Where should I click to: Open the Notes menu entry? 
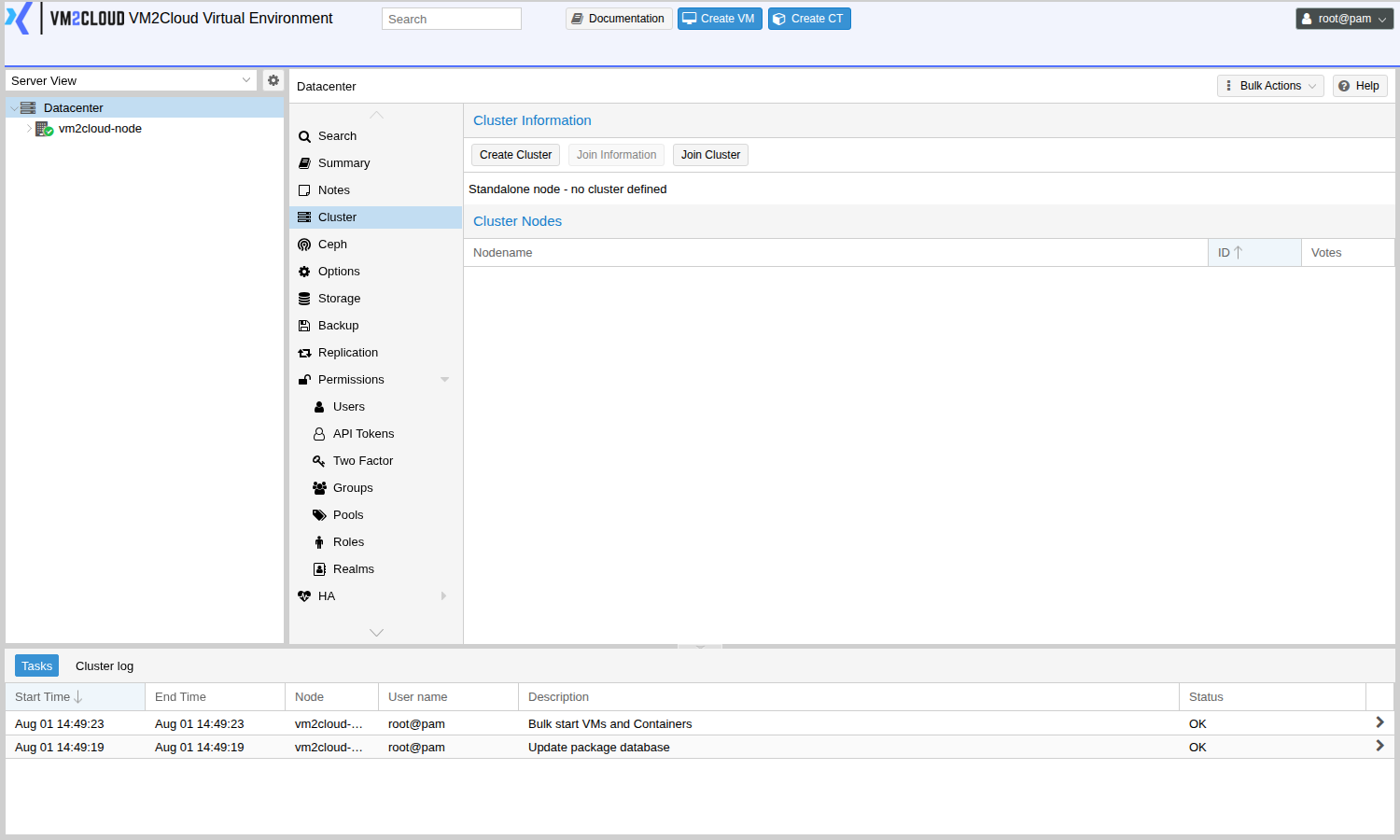coord(375,190)
